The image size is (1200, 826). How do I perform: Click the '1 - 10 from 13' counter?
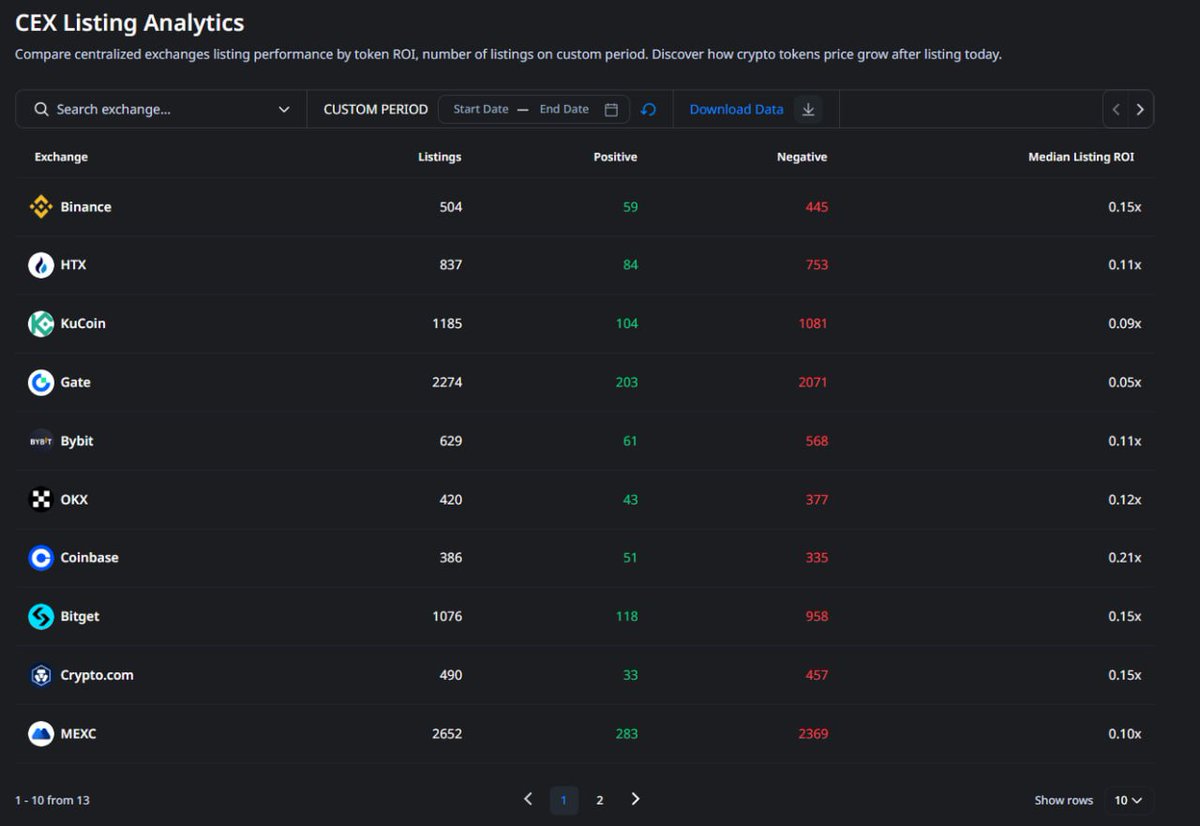pos(52,800)
